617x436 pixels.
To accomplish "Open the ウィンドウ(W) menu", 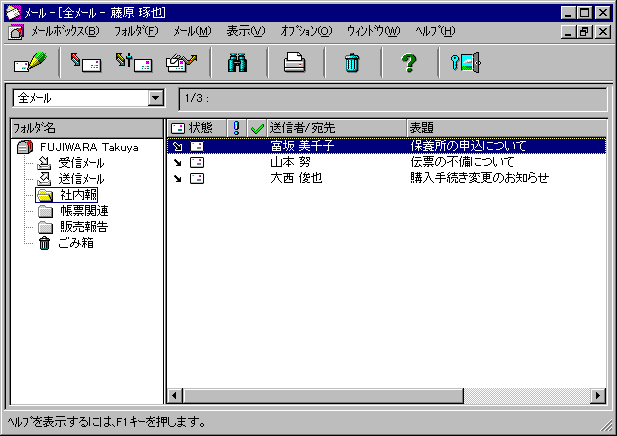I will tap(373, 31).
